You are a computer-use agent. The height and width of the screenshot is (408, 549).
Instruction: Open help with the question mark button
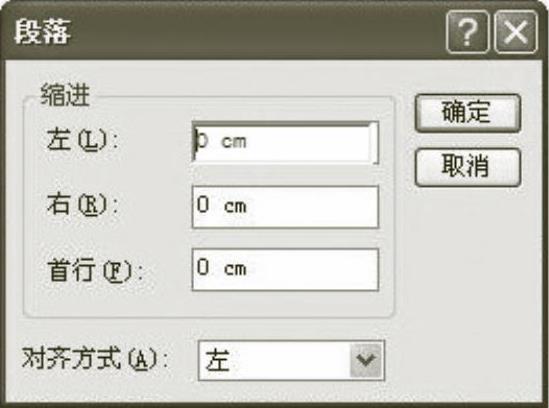point(467,32)
